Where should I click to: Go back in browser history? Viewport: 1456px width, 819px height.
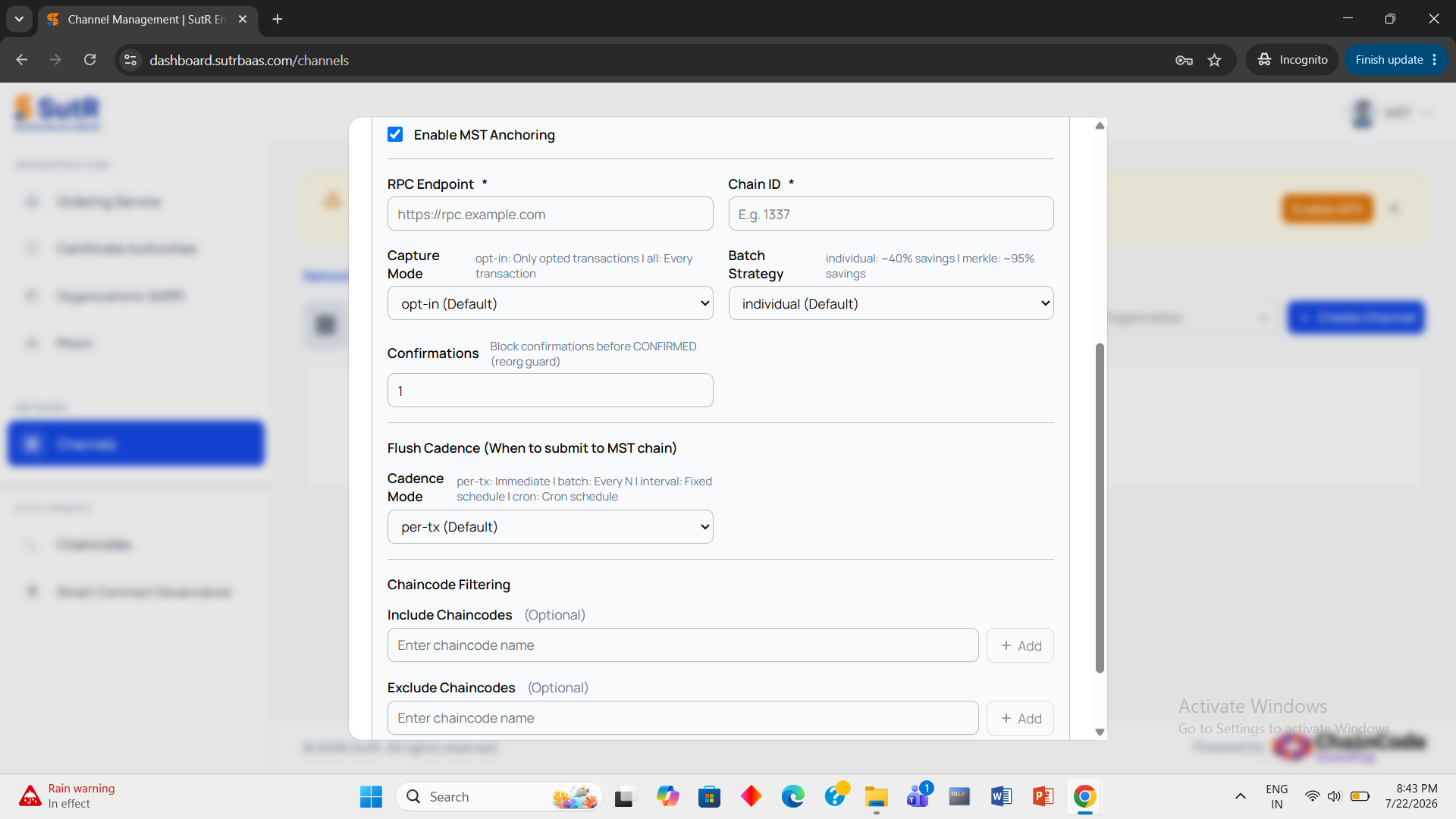pos(21,60)
